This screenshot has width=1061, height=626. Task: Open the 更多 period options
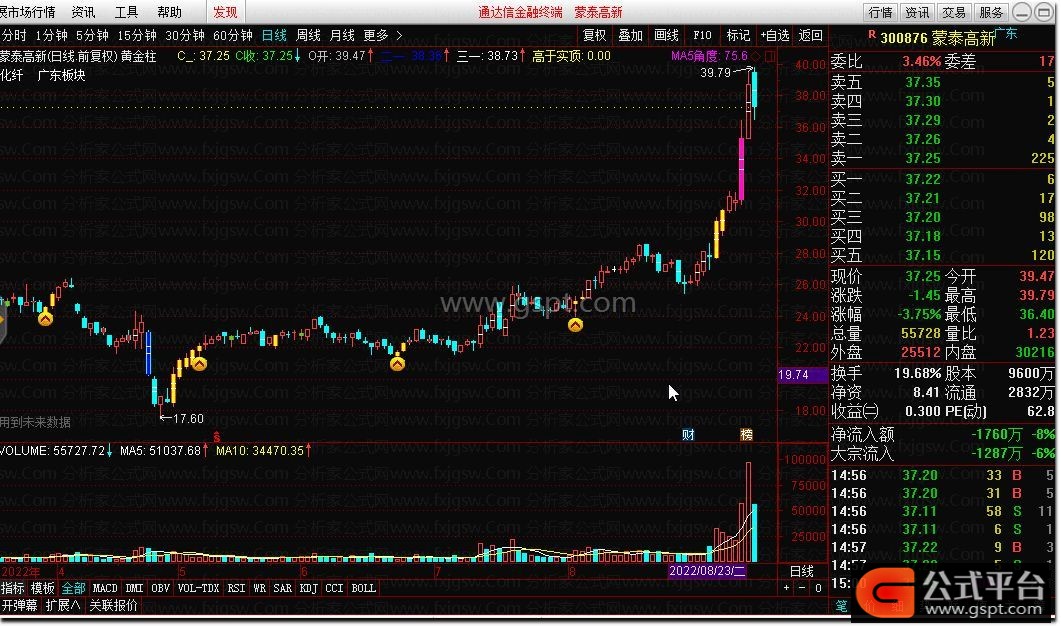click(x=376, y=35)
